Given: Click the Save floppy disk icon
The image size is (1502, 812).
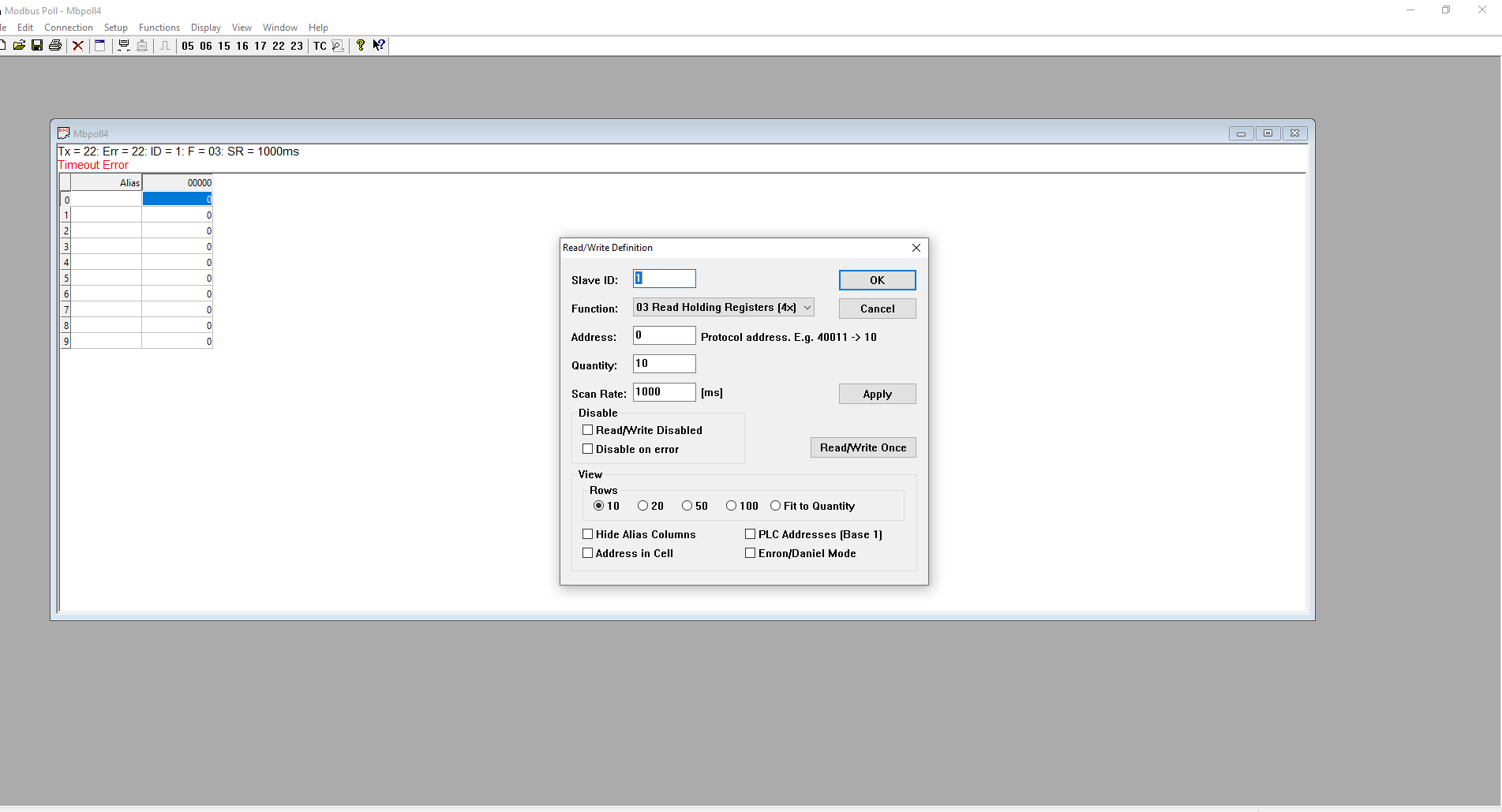Looking at the screenshot, I should coord(37,46).
